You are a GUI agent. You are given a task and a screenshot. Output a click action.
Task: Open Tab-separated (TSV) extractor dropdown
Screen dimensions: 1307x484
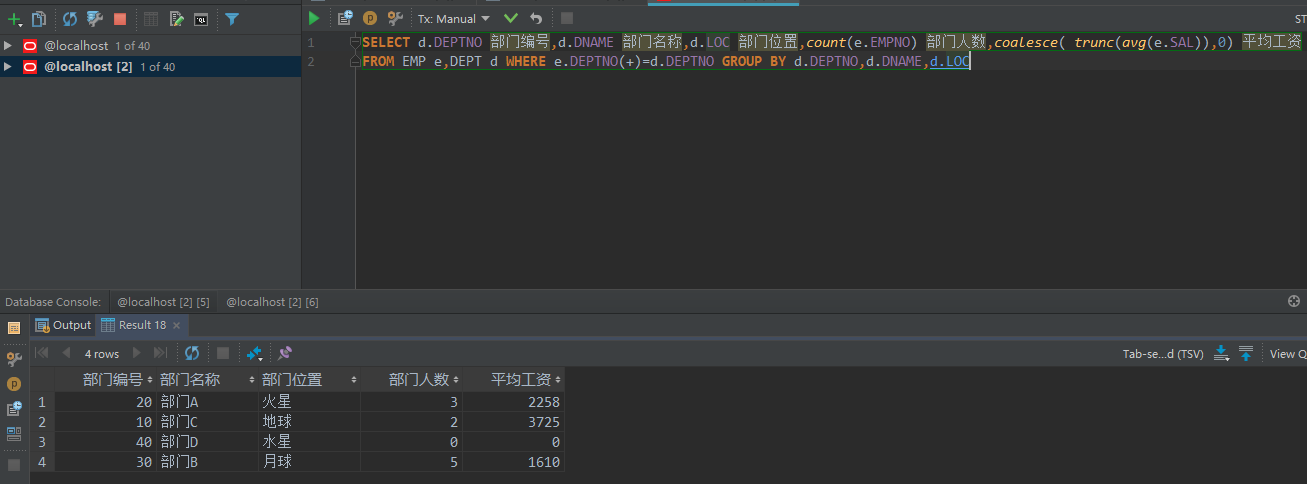point(1163,354)
